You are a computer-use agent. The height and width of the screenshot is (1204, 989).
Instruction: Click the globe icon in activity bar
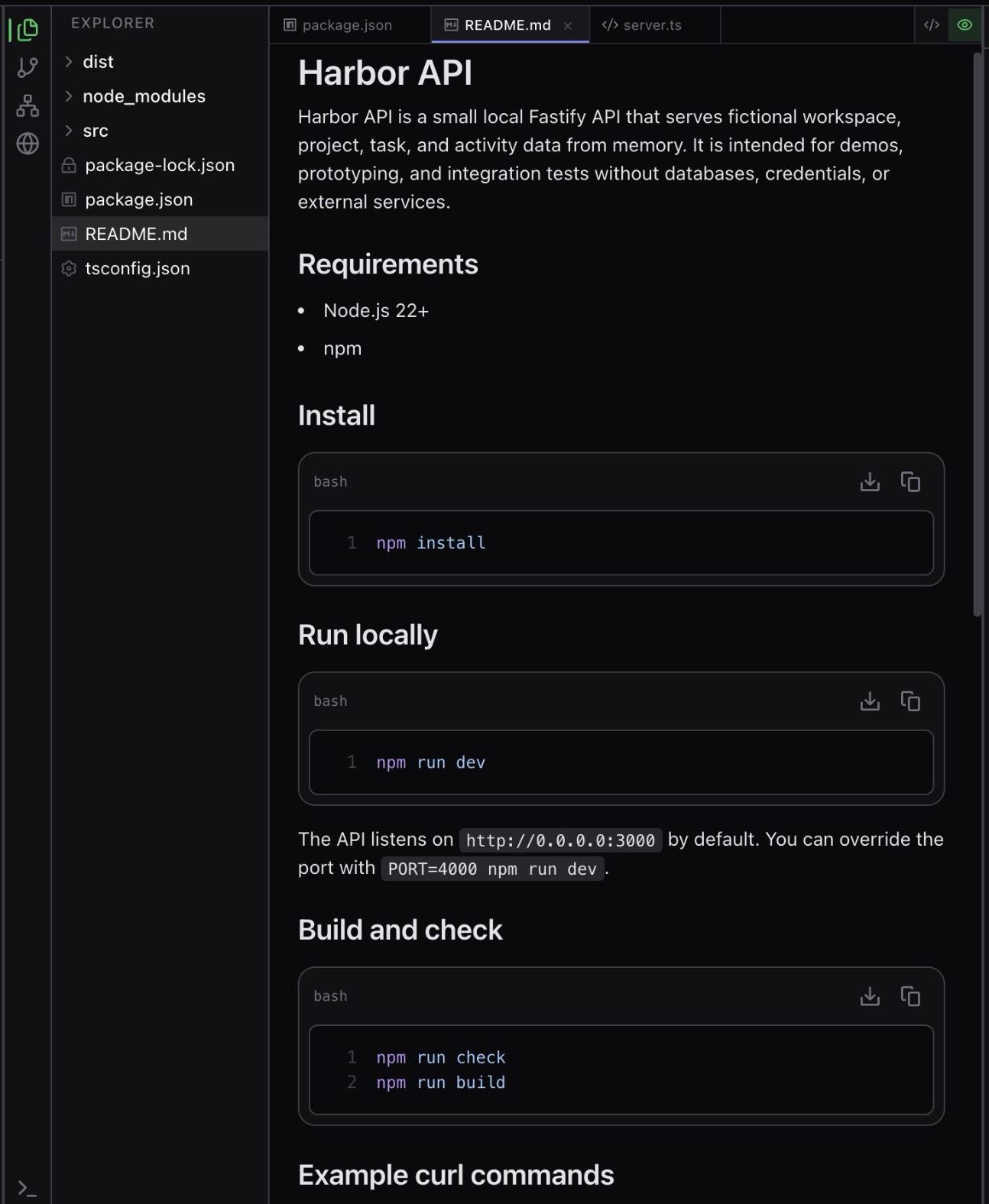pyautogui.click(x=27, y=144)
